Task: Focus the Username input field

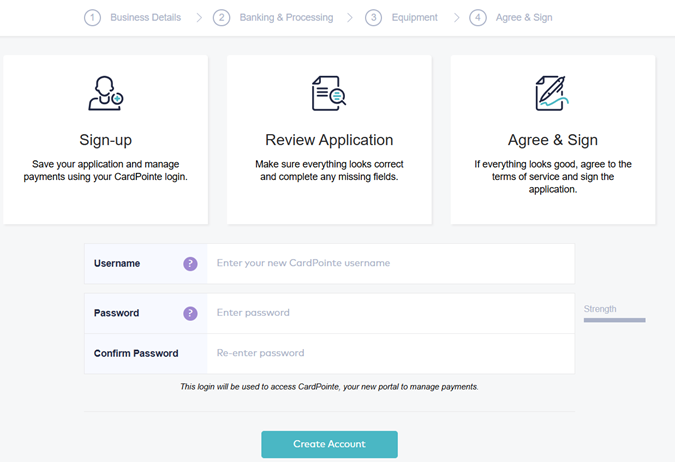Action: coord(390,264)
